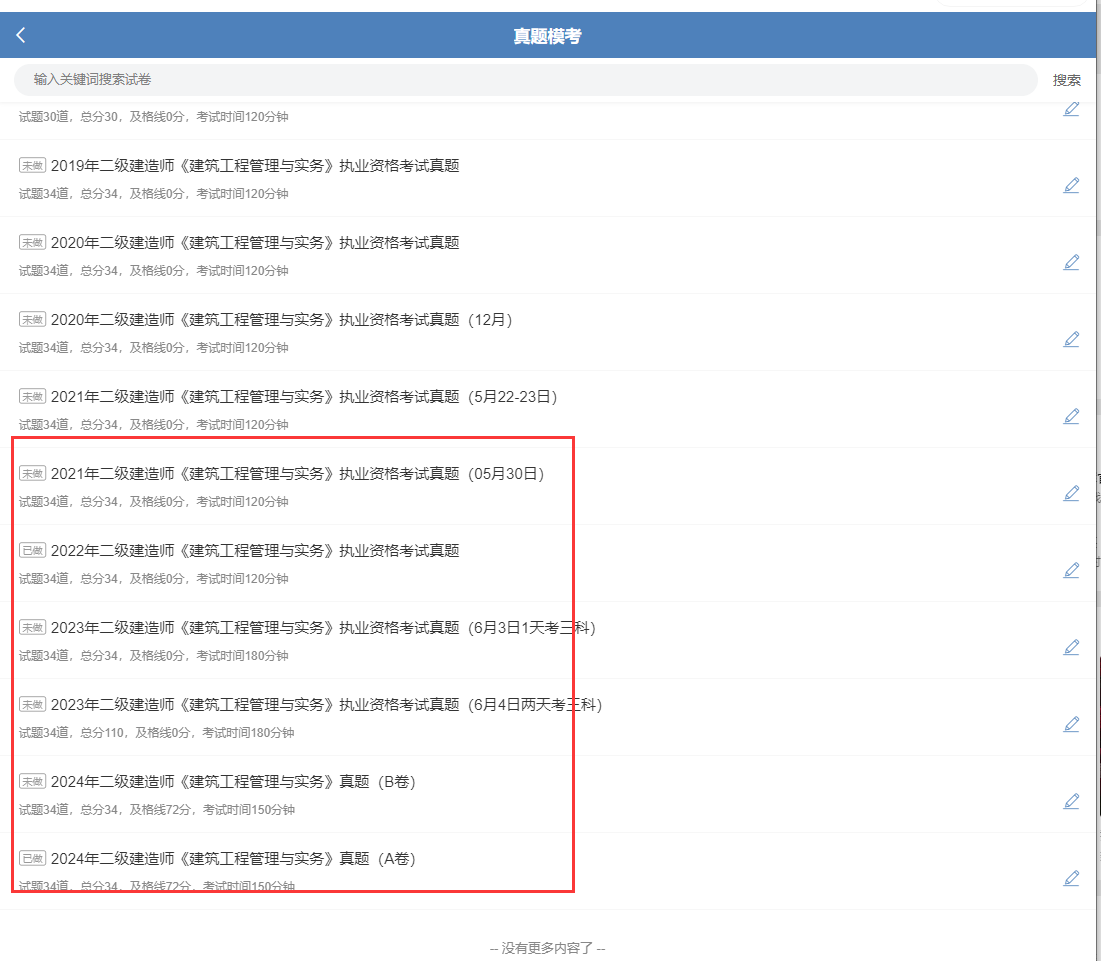Go back using the header arrow
The width and height of the screenshot is (1101, 961).
[21, 35]
